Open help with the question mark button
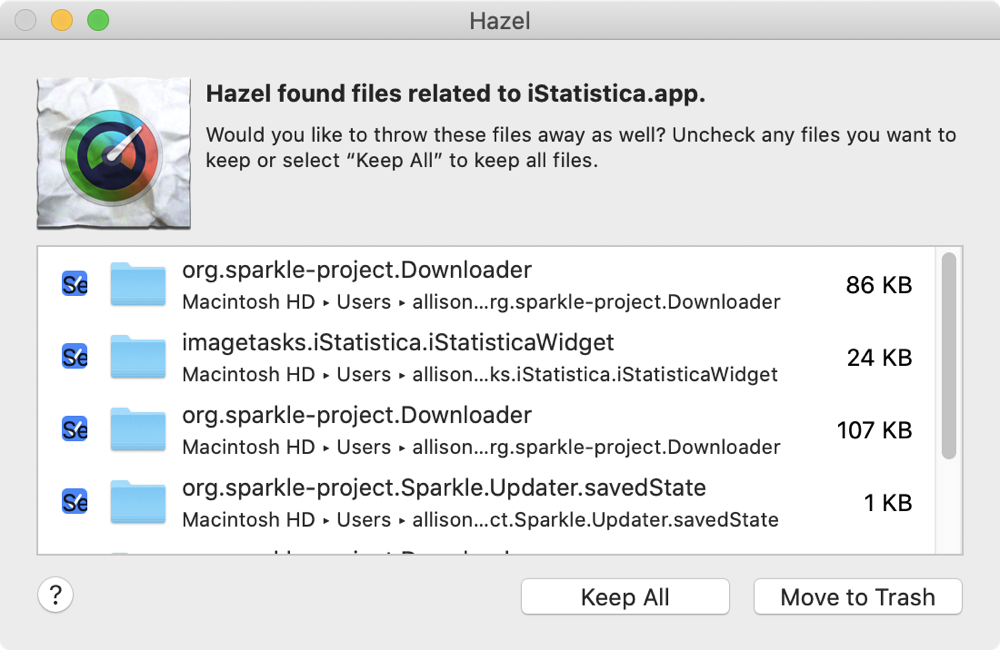Viewport: 1000px width, 650px height. [x=56, y=596]
